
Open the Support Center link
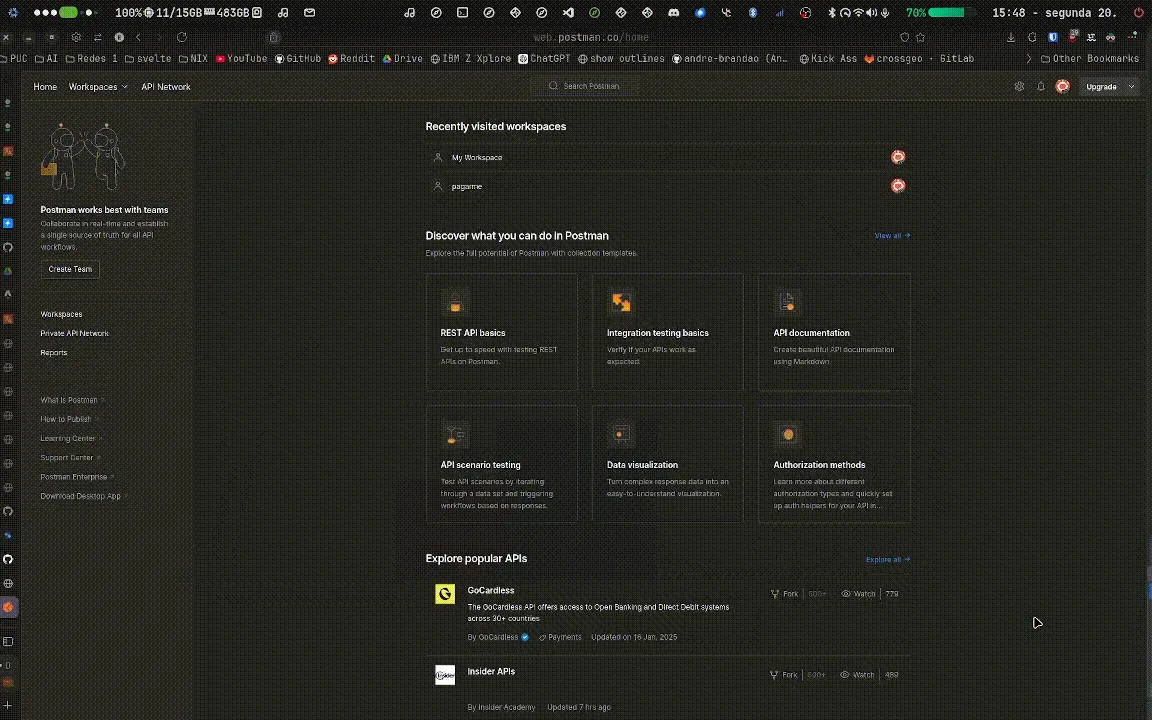pos(70,457)
